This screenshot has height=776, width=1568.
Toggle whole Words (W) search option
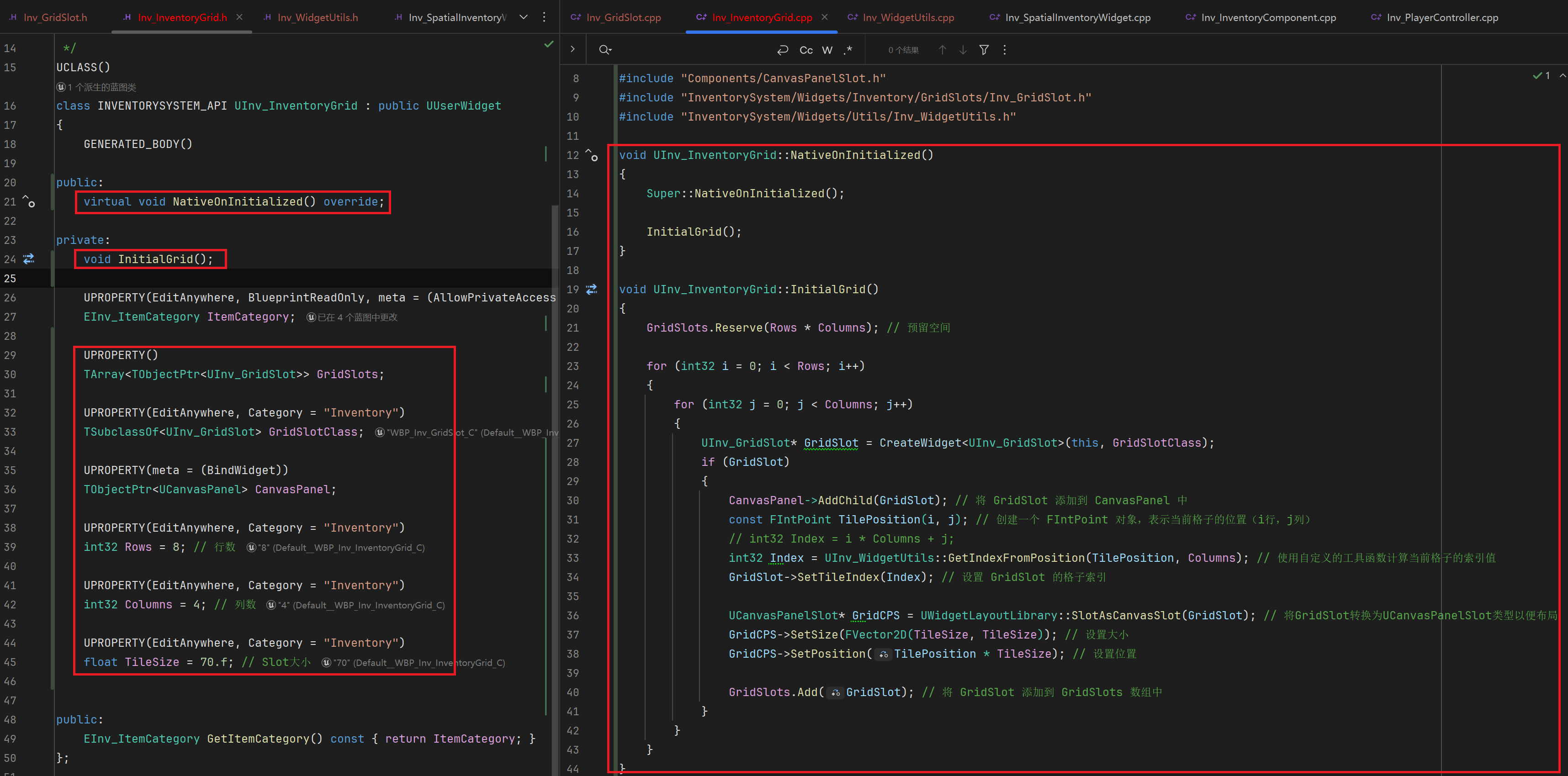tap(826, 50)
